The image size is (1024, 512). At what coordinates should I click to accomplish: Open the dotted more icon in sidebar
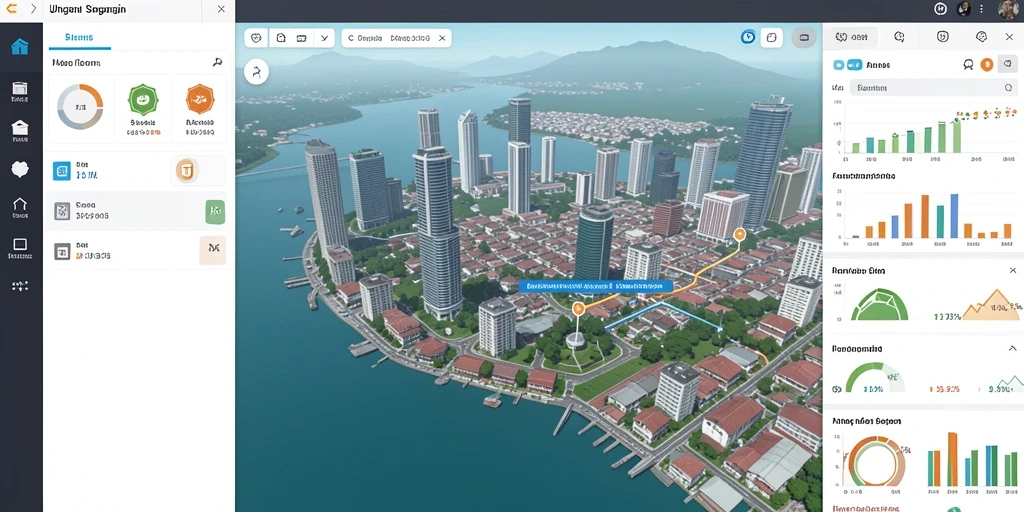[x=20, y=286]
